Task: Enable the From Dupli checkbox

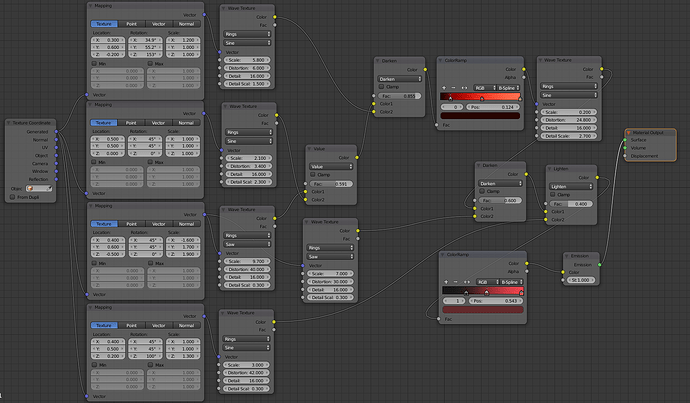Action: [12, 197]
